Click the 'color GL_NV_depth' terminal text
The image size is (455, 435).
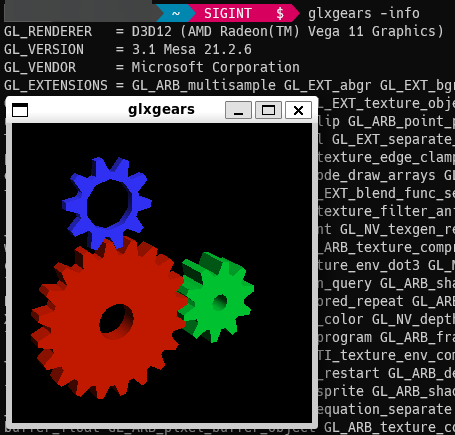click(389, 319)
